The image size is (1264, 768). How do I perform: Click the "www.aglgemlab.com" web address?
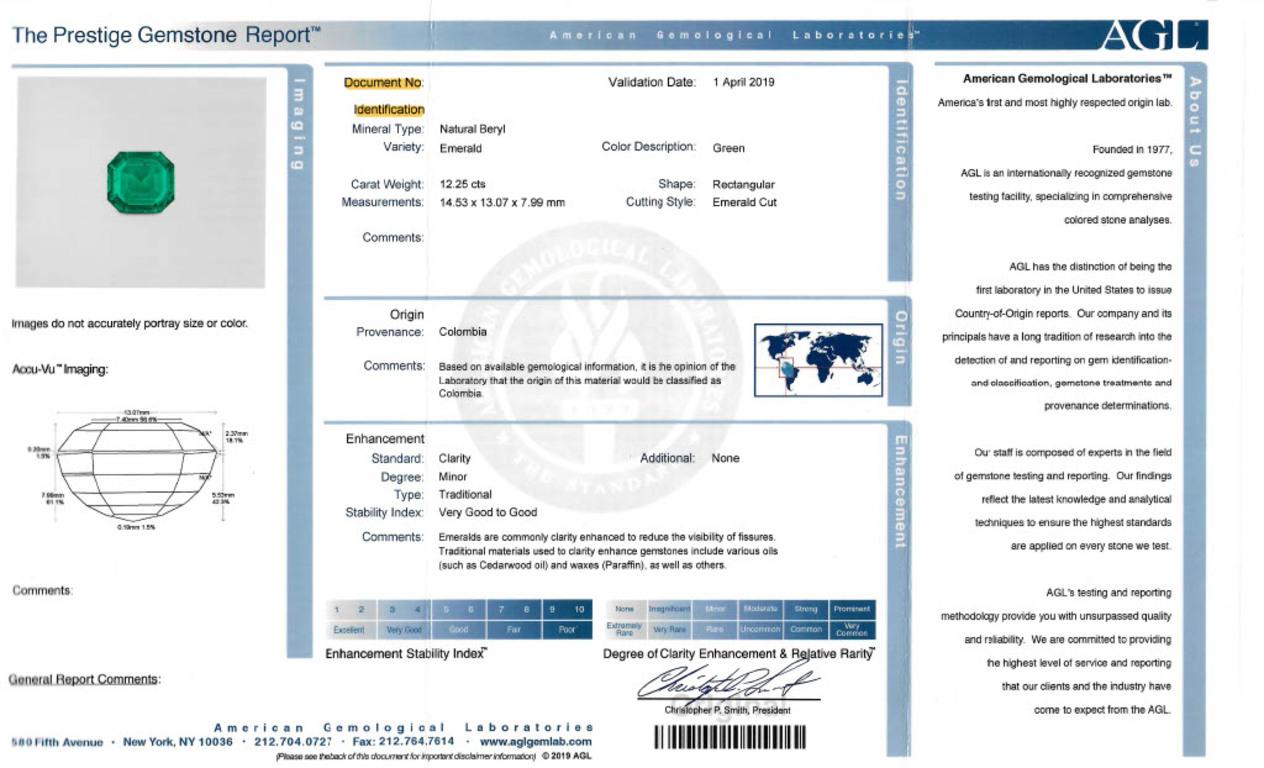(x=535, y=742)
